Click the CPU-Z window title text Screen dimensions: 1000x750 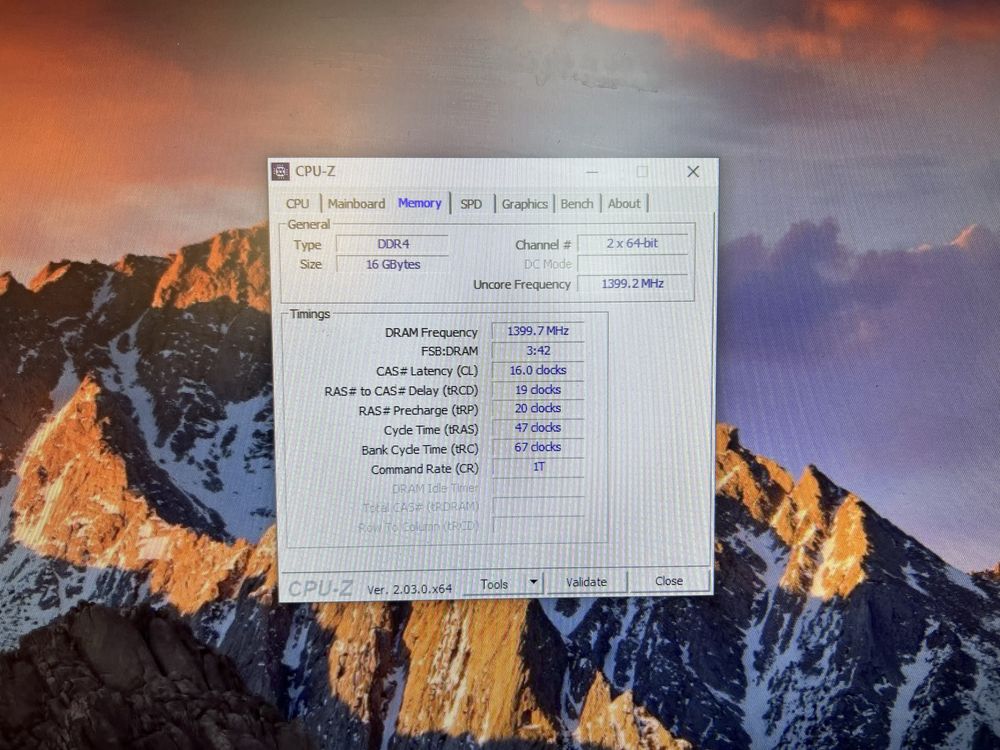tap(315, 171)
